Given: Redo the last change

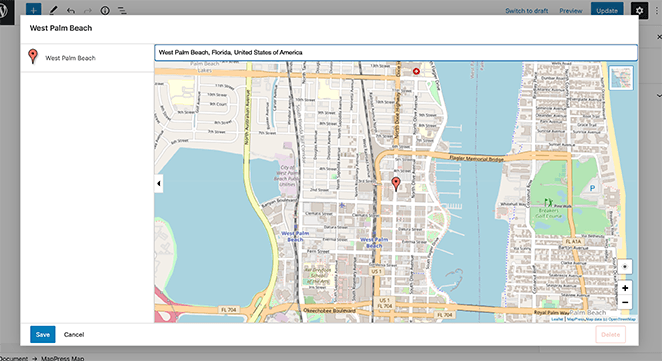Looking at the screenshot, I should point(88,11).
